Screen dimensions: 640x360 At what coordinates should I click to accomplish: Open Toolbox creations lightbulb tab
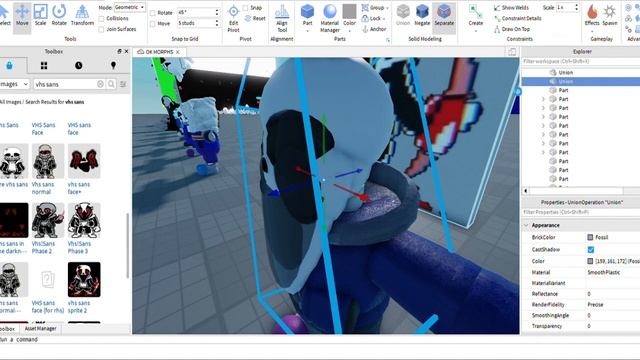tap(113, 65)
